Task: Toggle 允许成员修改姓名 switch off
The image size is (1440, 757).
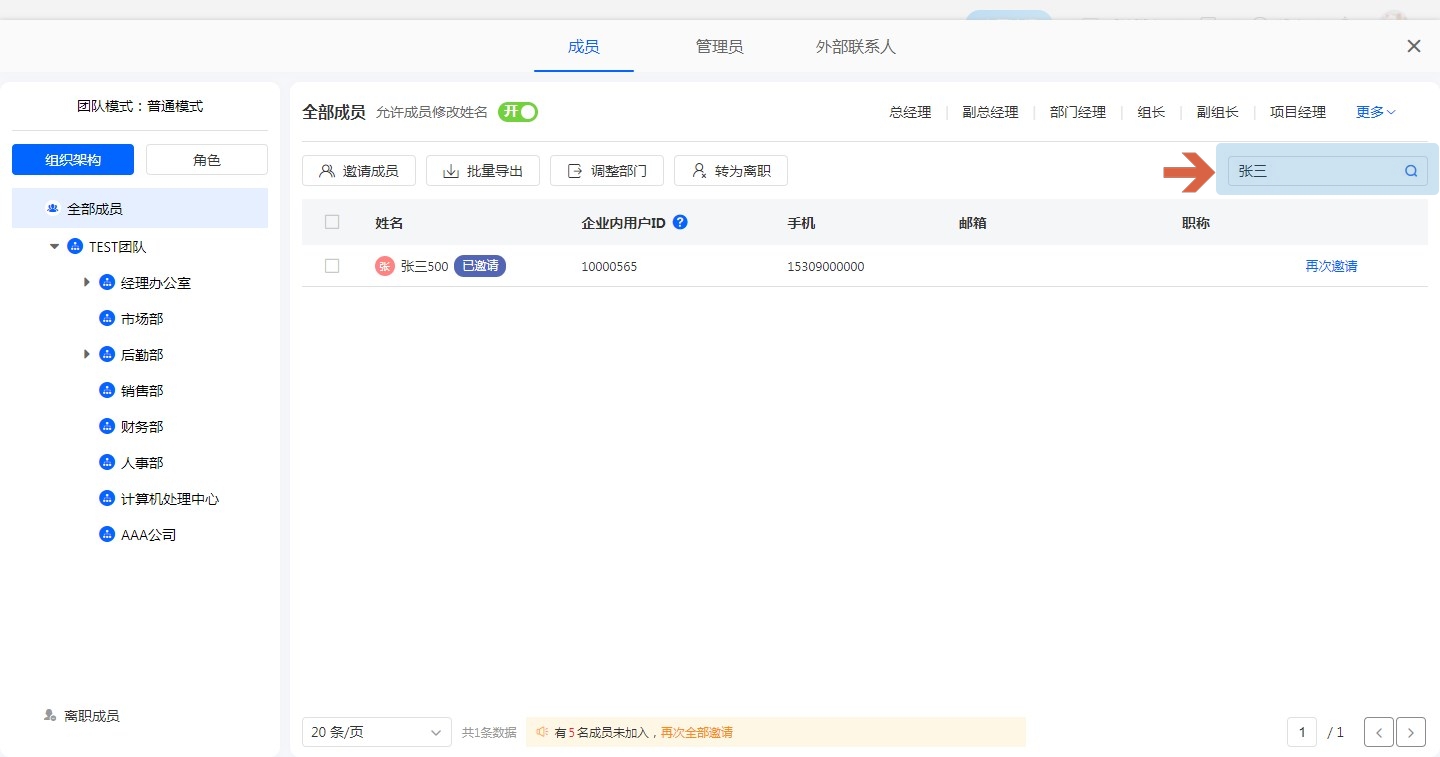Action: (518, 112)
